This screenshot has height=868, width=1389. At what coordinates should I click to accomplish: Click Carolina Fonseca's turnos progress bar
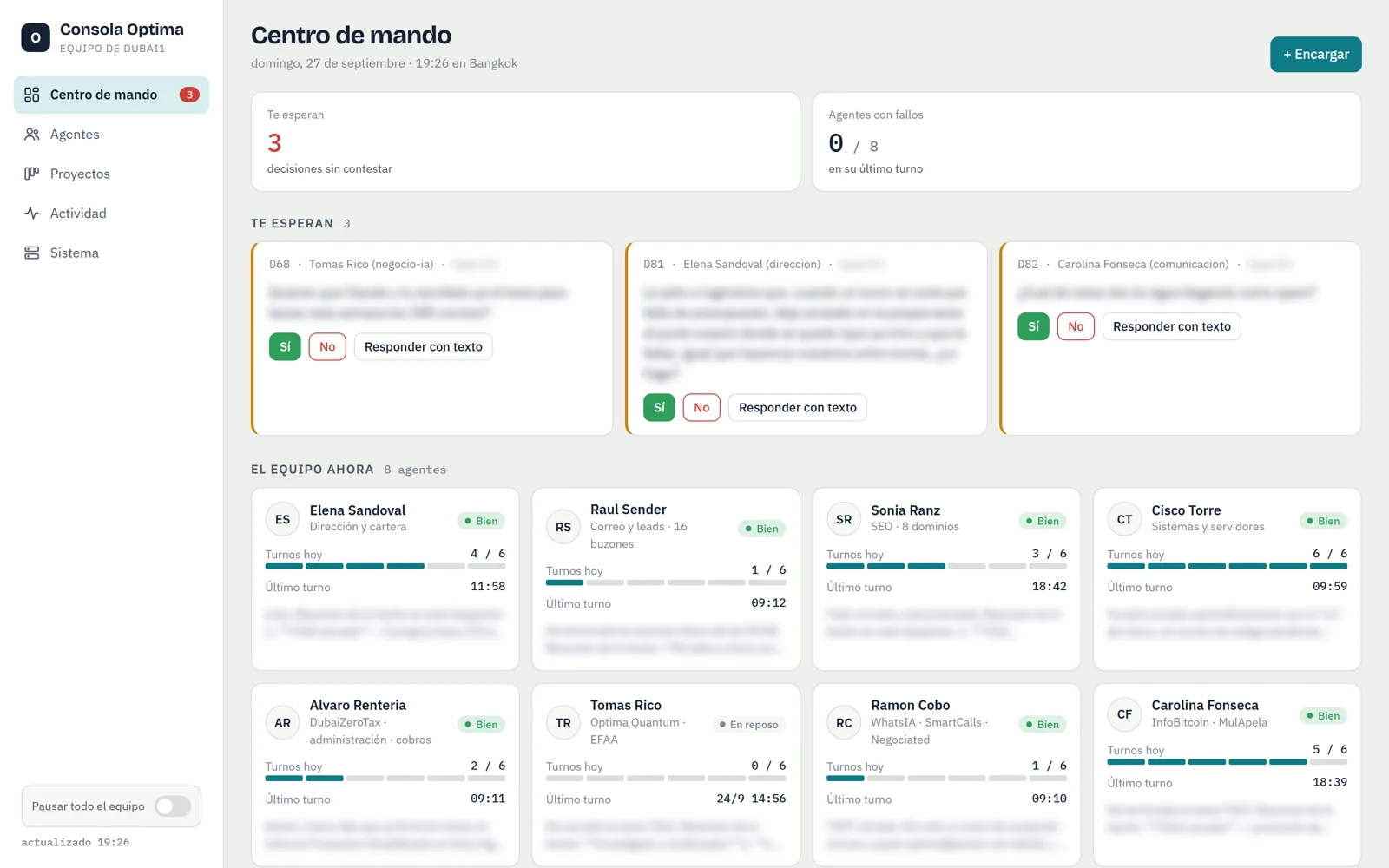coord(1228,762)
